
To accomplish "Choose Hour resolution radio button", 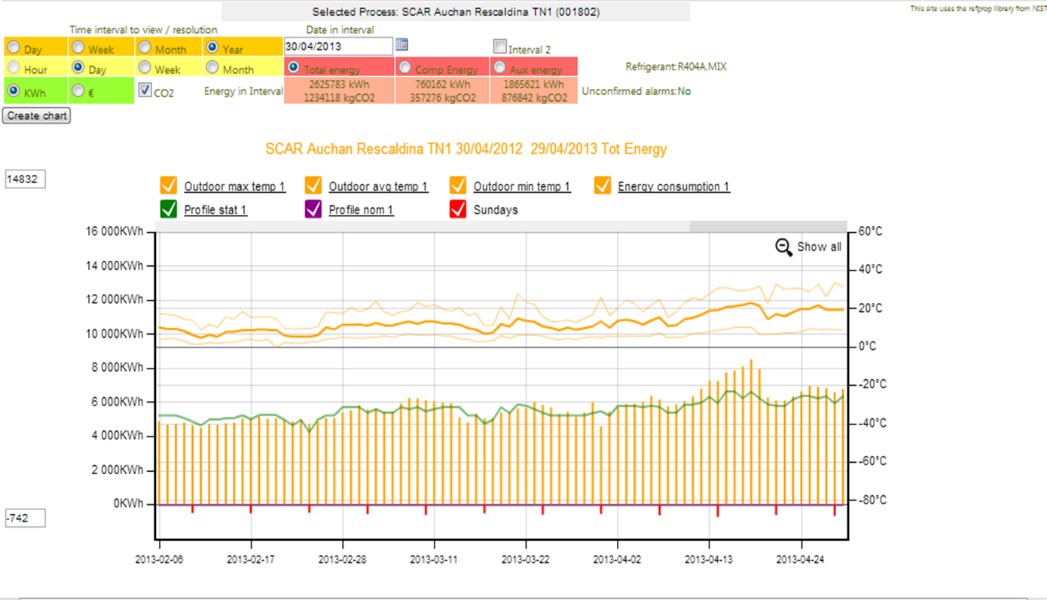I will tap(13, 67).
